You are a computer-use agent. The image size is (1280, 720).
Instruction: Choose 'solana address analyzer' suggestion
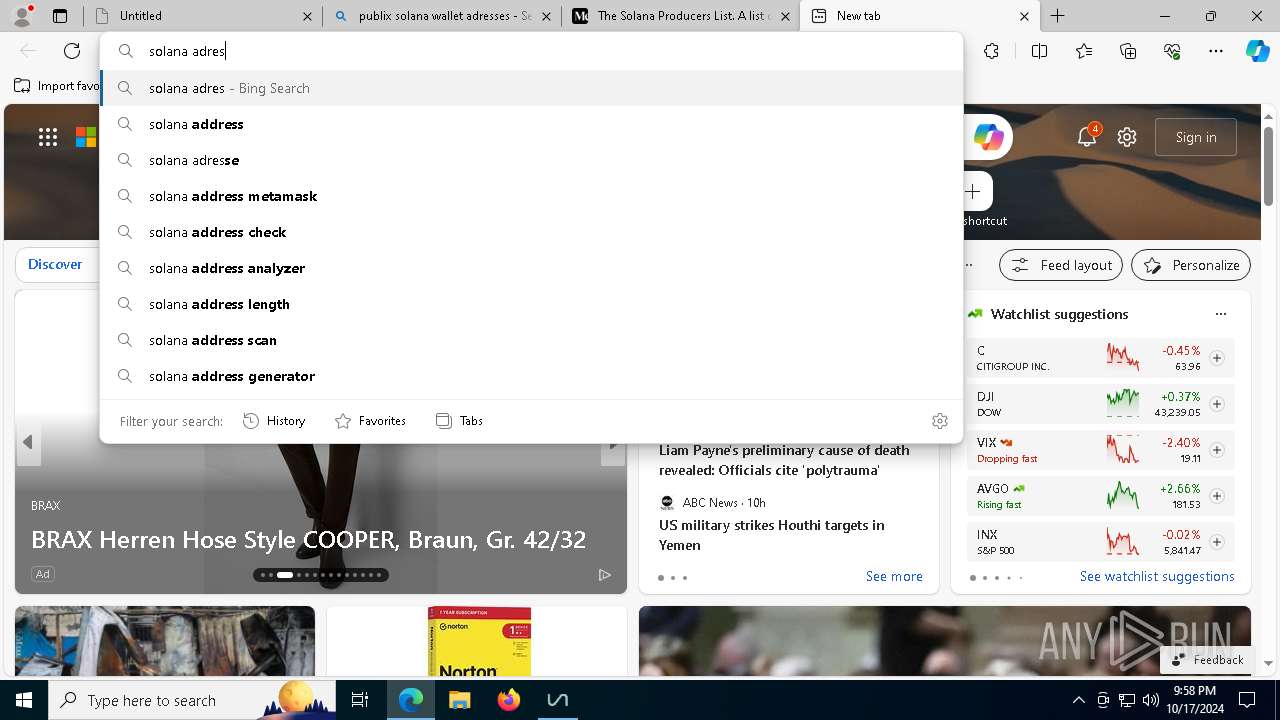click(x=531, y=268)
